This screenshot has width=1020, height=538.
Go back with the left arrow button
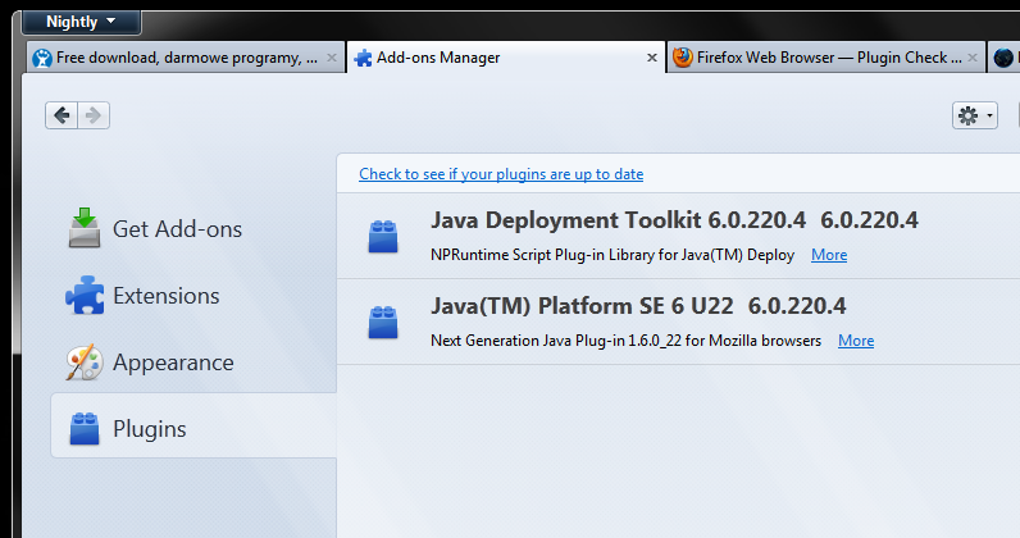[x=62, y=116]
